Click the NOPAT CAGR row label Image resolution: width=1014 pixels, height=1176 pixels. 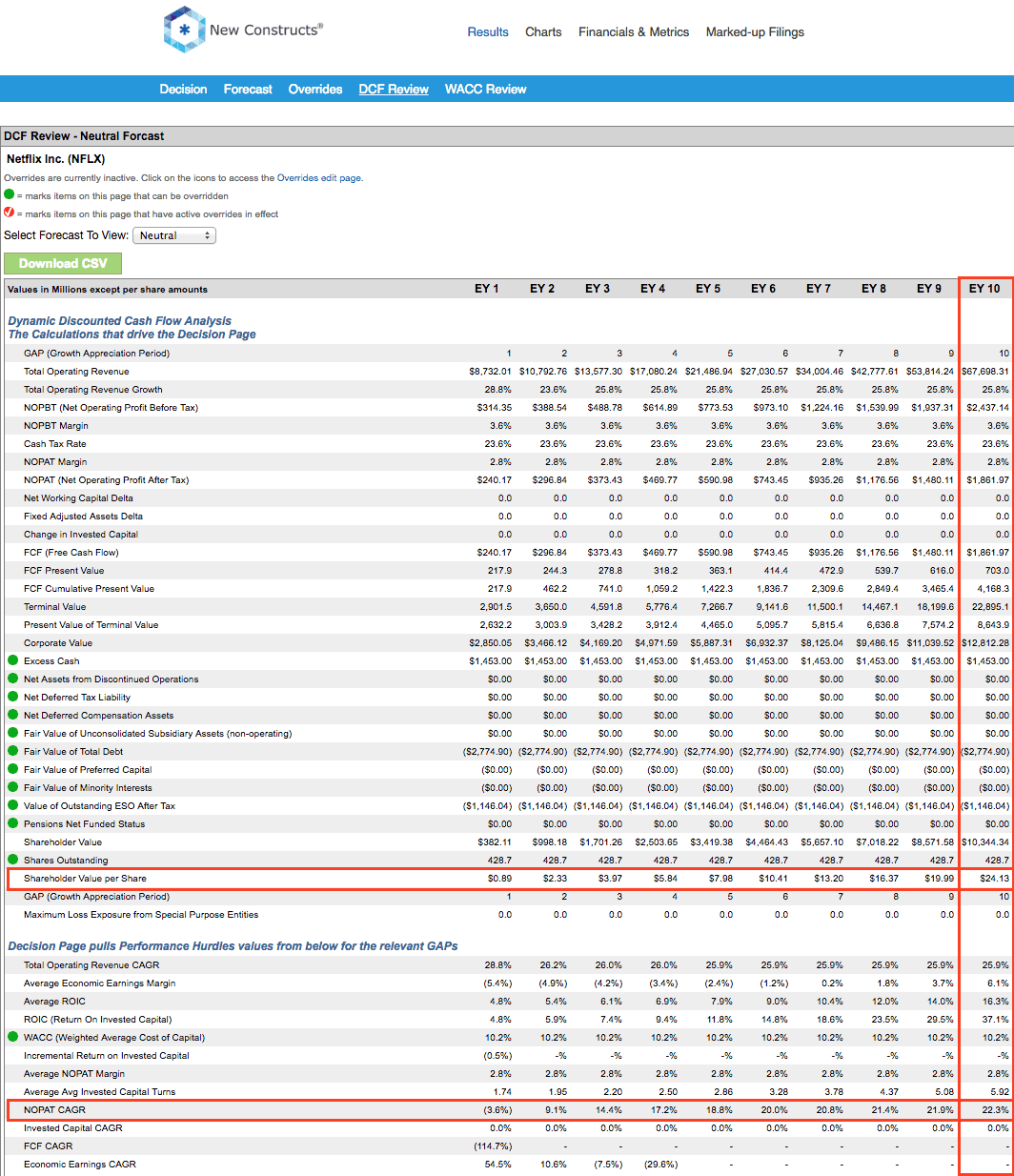pyautogui.click(x=54, y=1109)
